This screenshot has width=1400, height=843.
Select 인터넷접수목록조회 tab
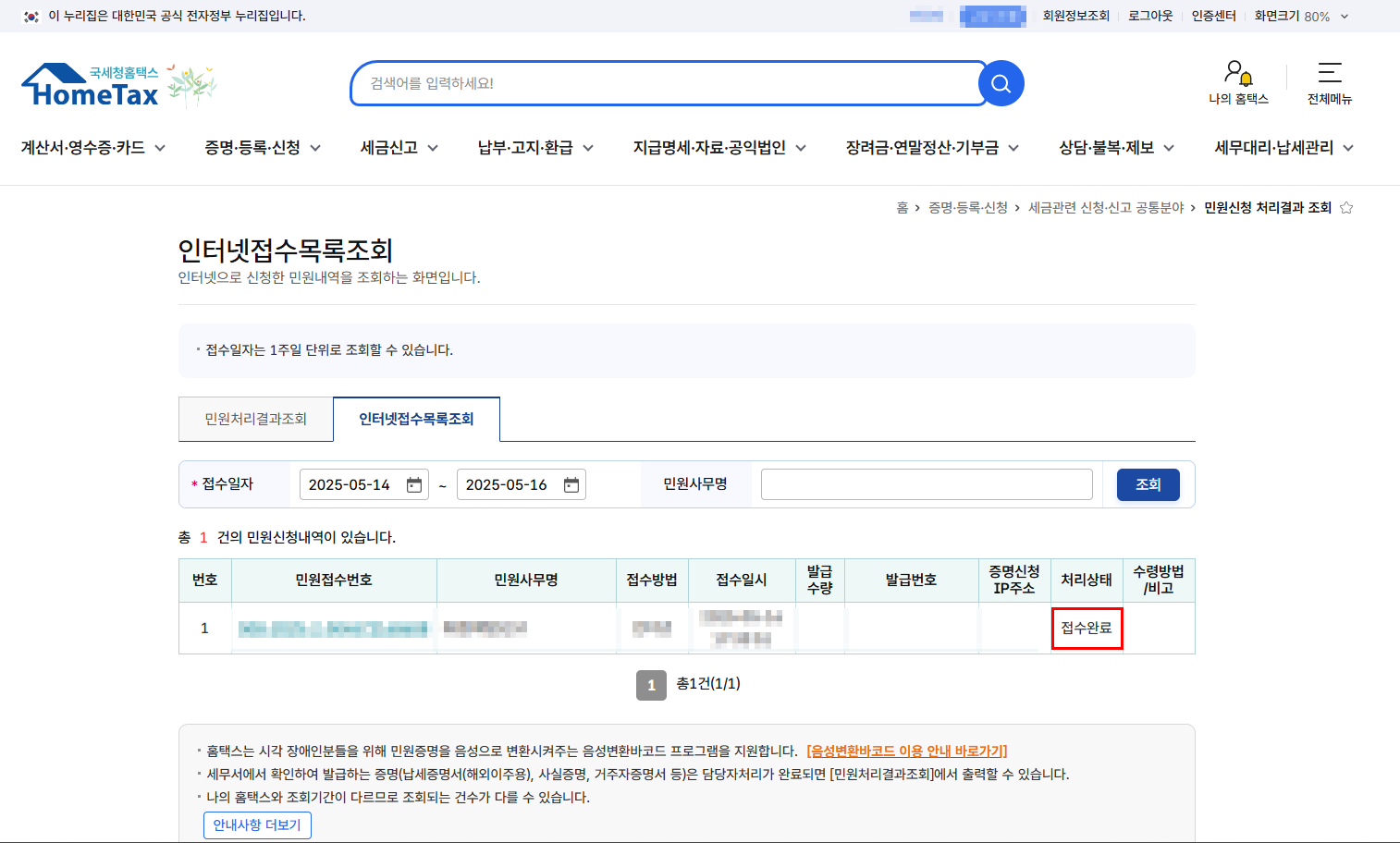point(416,420)
